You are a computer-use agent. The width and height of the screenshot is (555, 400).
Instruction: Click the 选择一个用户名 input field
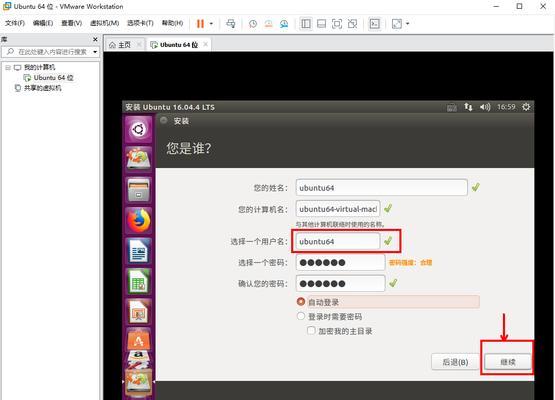coord(338,241)
